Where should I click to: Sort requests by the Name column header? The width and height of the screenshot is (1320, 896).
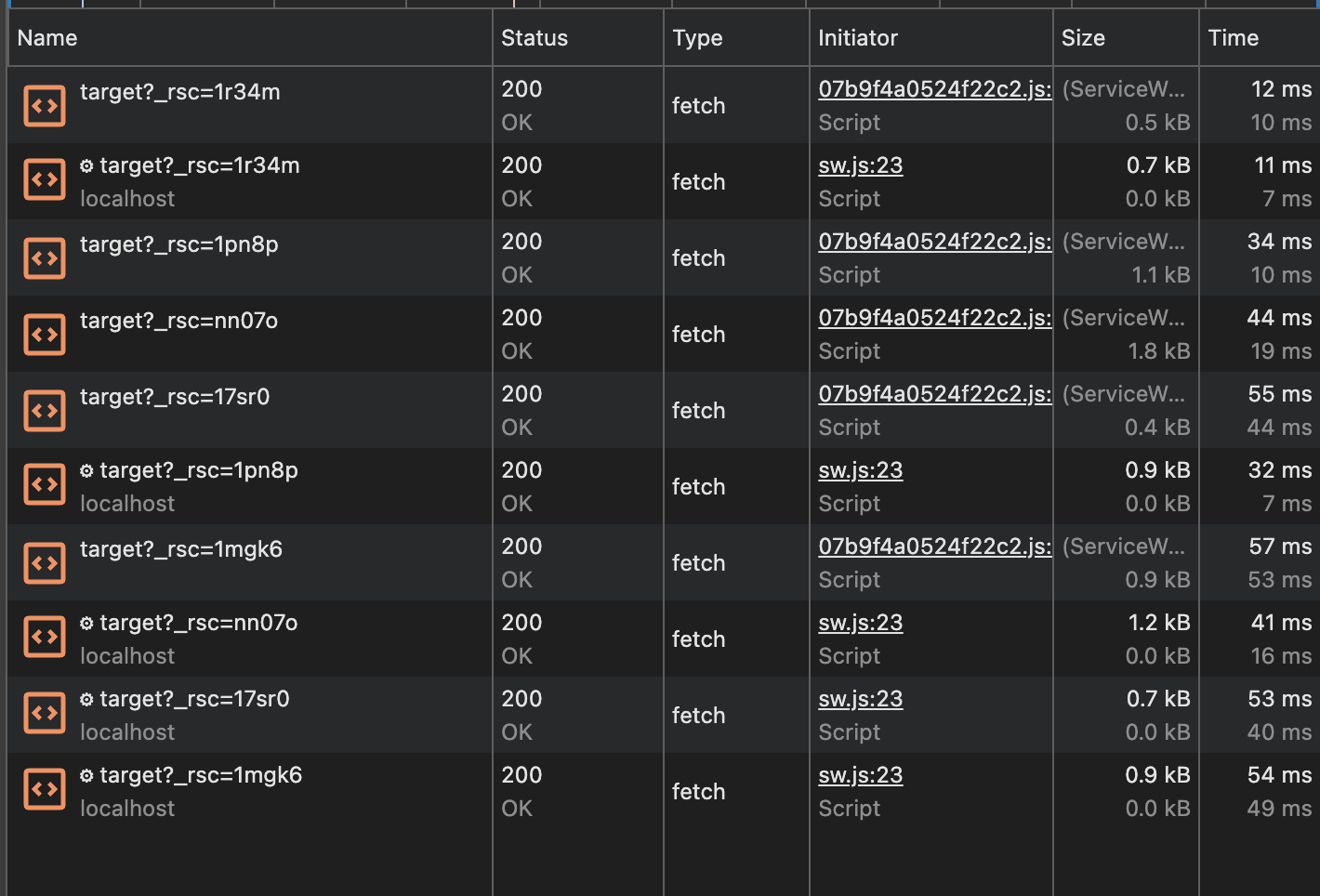(46, 37)
